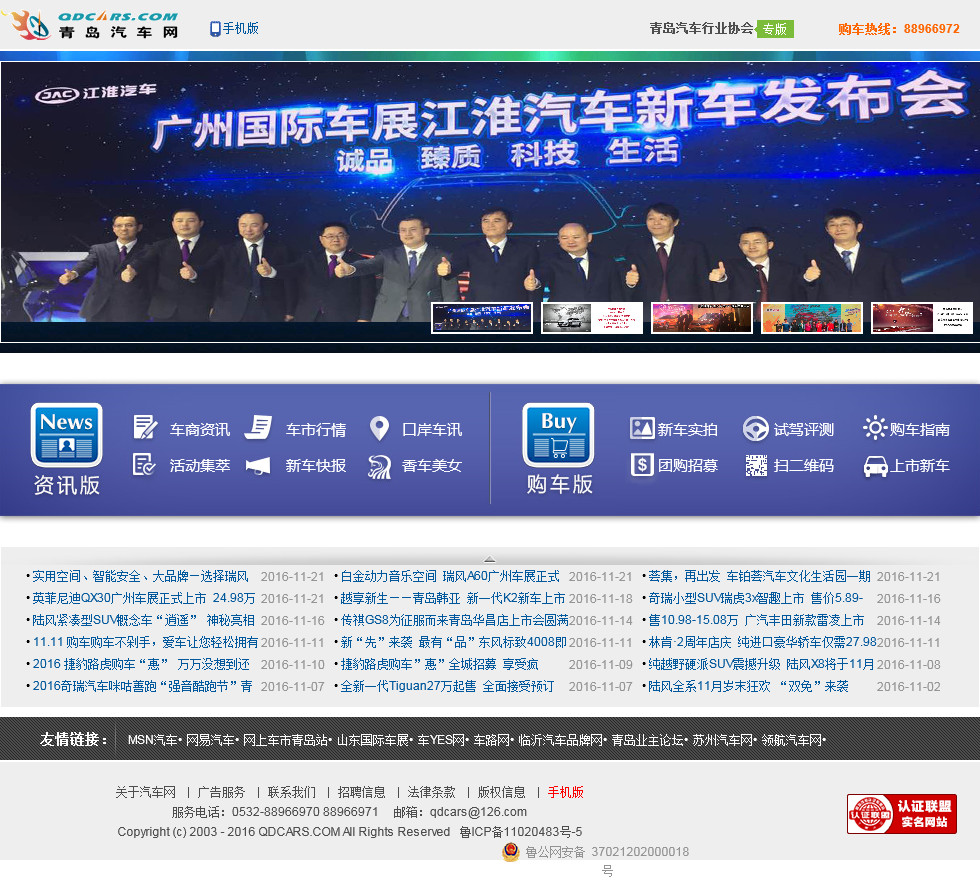The height and width of the screenshot is (891, 980).
Task: Open the 关于汽车网 footer link
Action: [146, 792]
